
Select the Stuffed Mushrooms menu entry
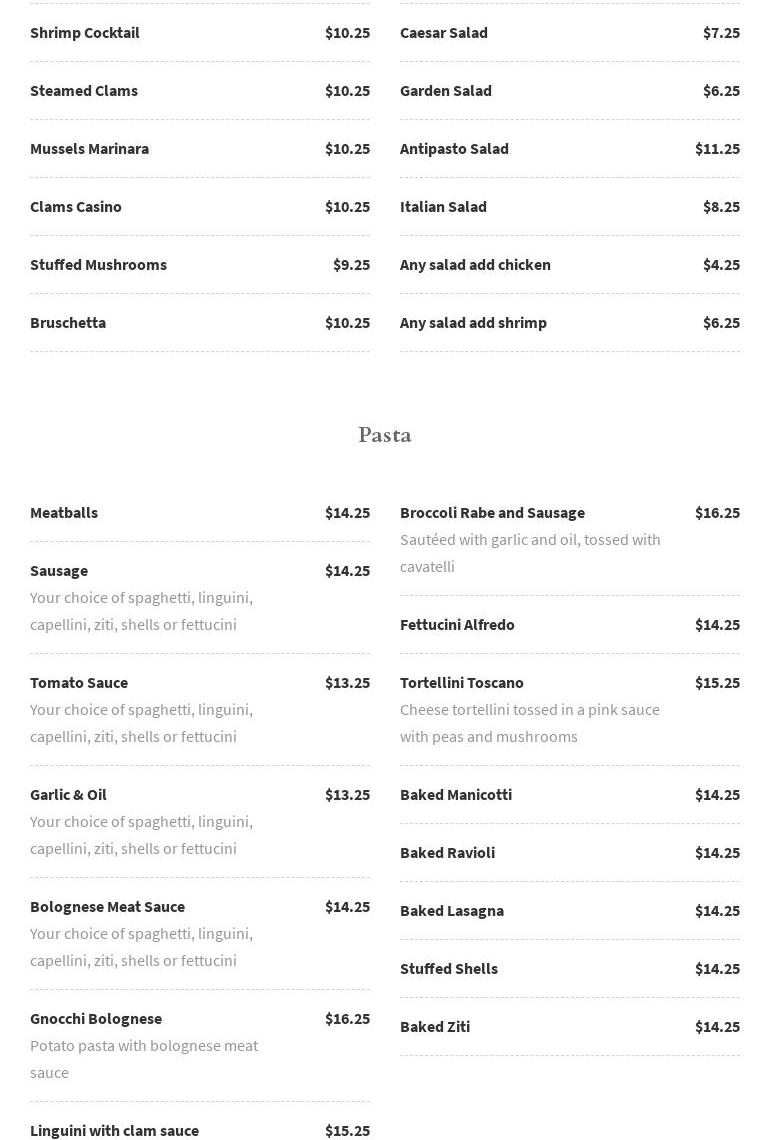pyautogui.click(x=98, y=265)
